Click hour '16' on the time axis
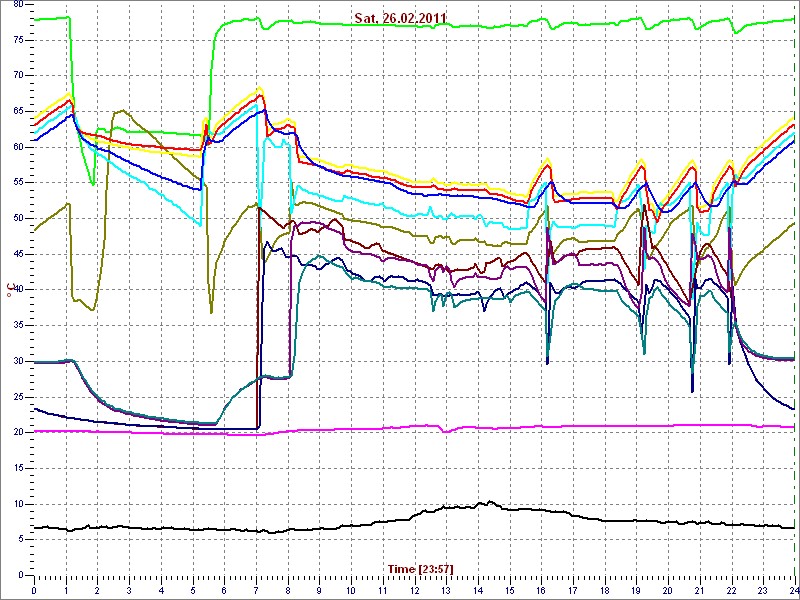Image resolution: width=800 pixels, height=600 pixels. pos(540,589)
